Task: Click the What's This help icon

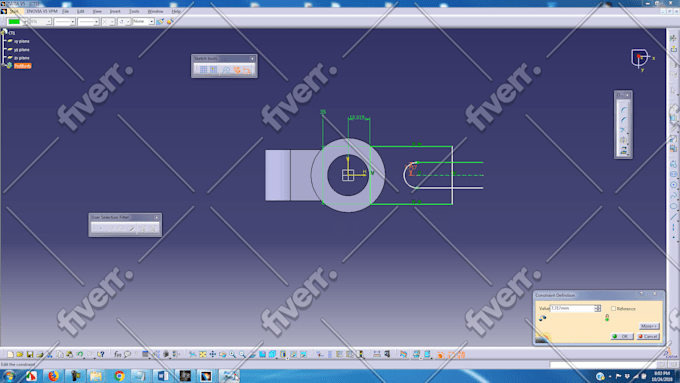Action: 101,354
